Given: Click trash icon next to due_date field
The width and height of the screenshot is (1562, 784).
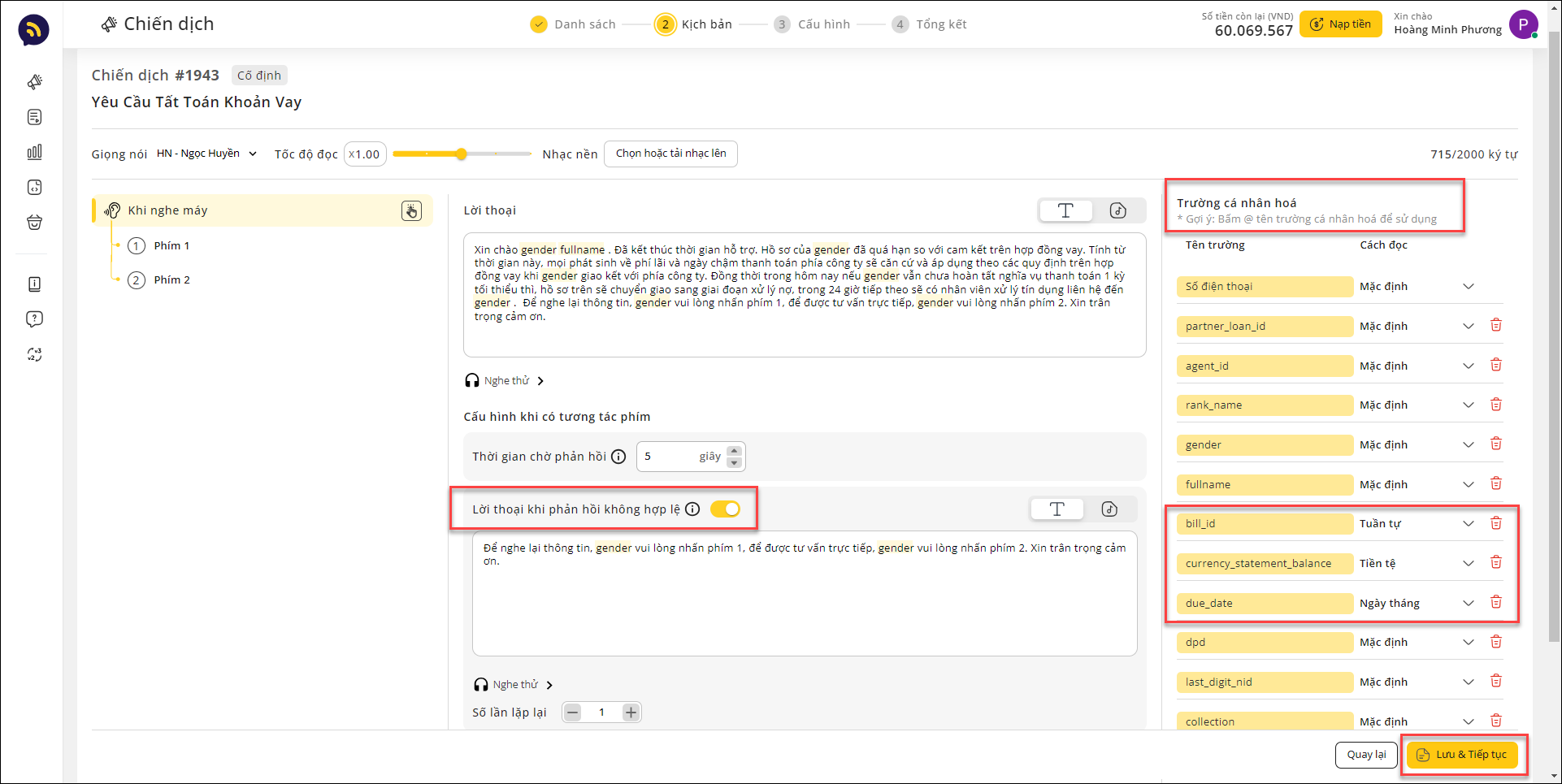Looking at the screenshot, I should [1495, 603].
